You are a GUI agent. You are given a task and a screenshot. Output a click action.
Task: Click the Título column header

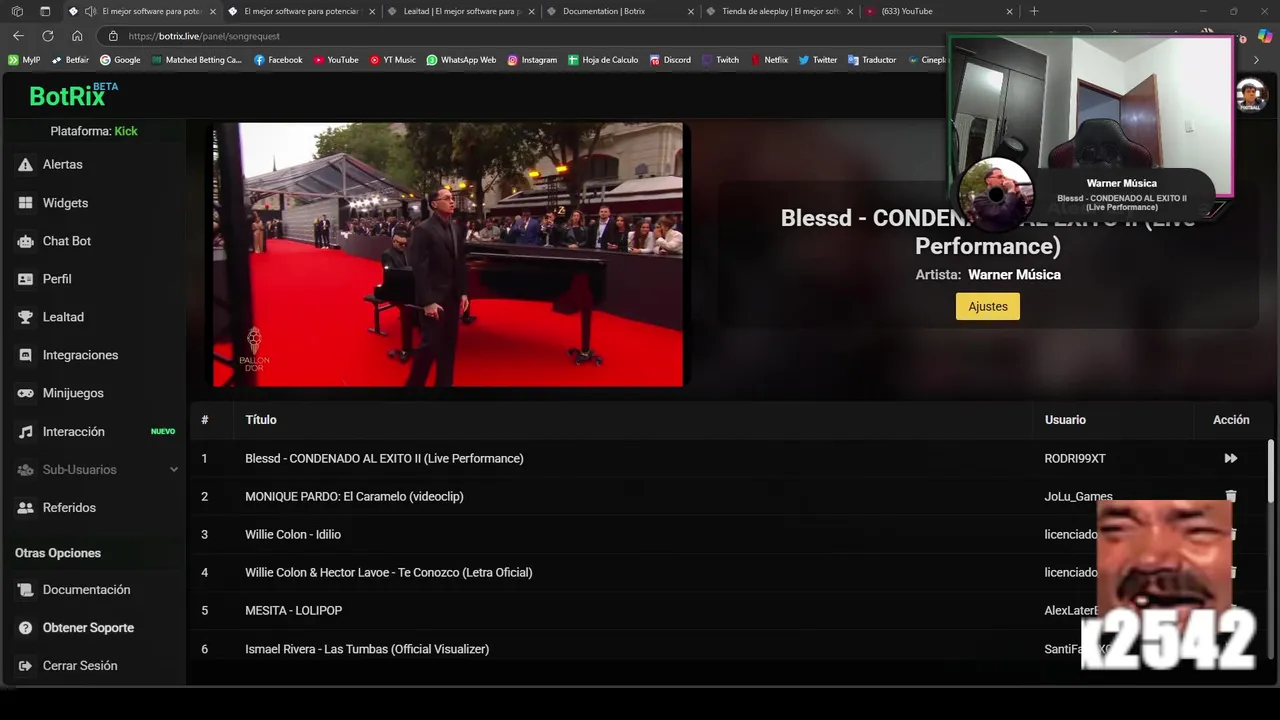pos(261,420)
